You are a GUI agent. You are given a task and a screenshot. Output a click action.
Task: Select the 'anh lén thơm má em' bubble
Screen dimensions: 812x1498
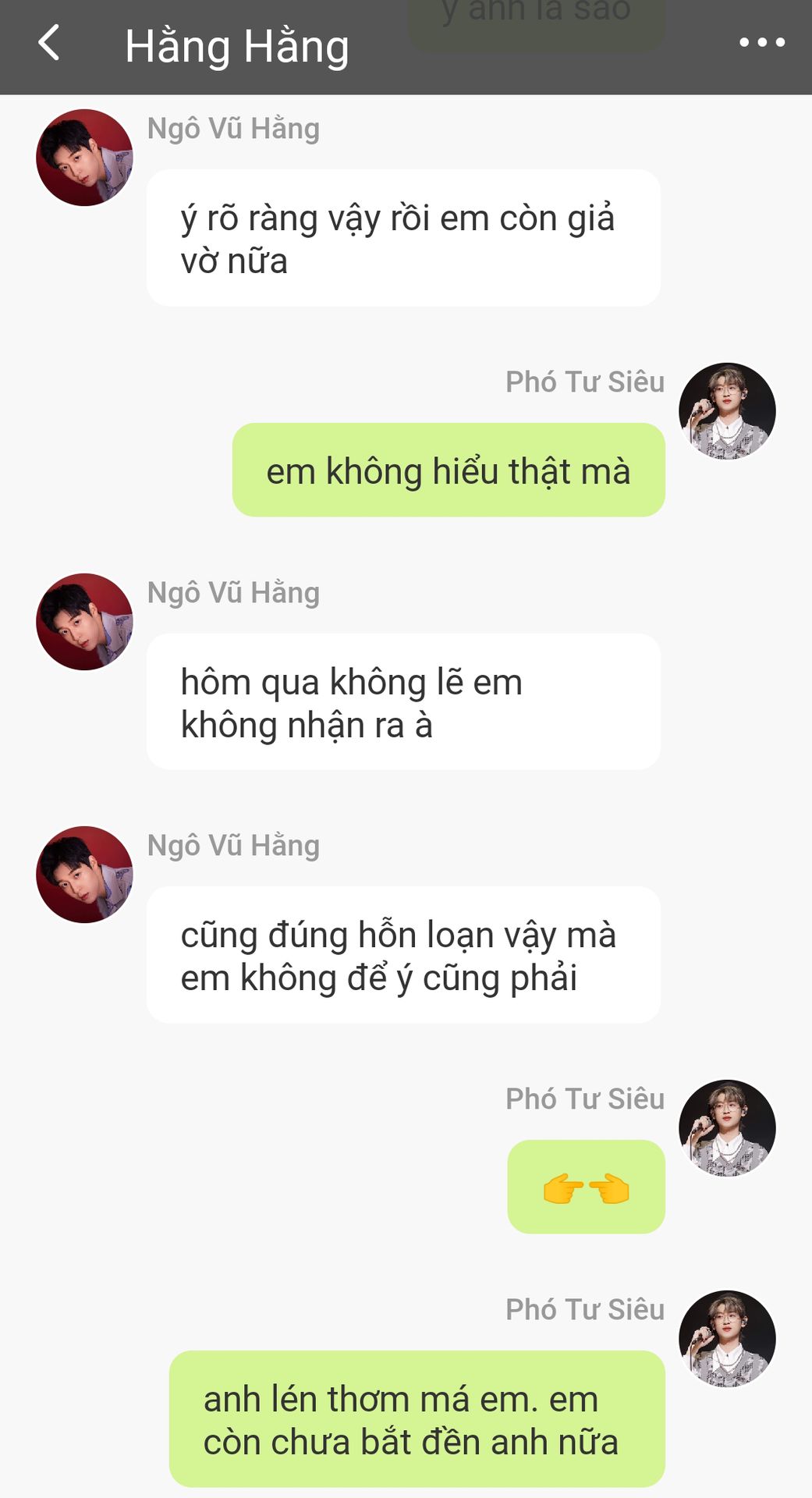pos(417,1419)
